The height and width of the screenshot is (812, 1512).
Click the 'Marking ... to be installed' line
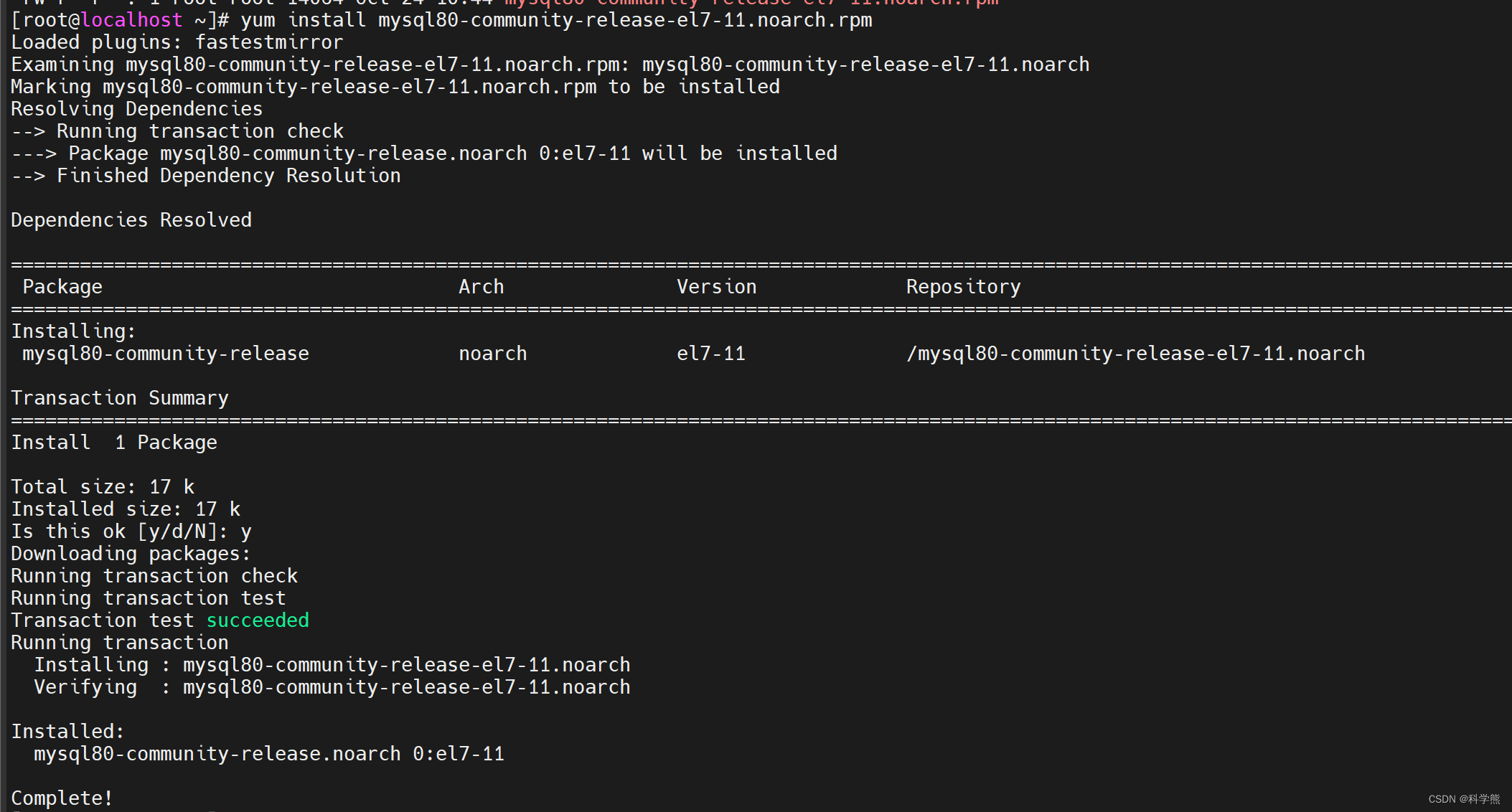pos(395,87)
